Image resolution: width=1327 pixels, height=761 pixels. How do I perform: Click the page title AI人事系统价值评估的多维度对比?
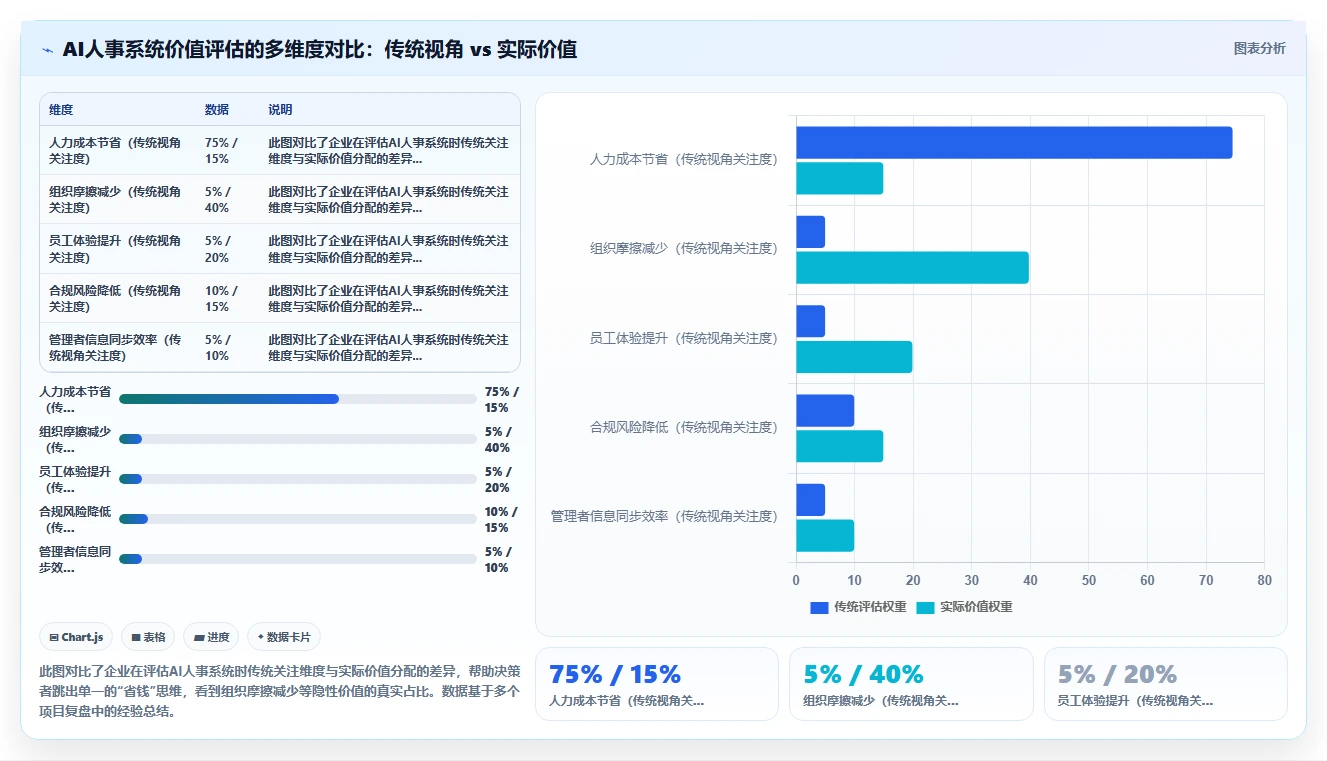(320, 49)
